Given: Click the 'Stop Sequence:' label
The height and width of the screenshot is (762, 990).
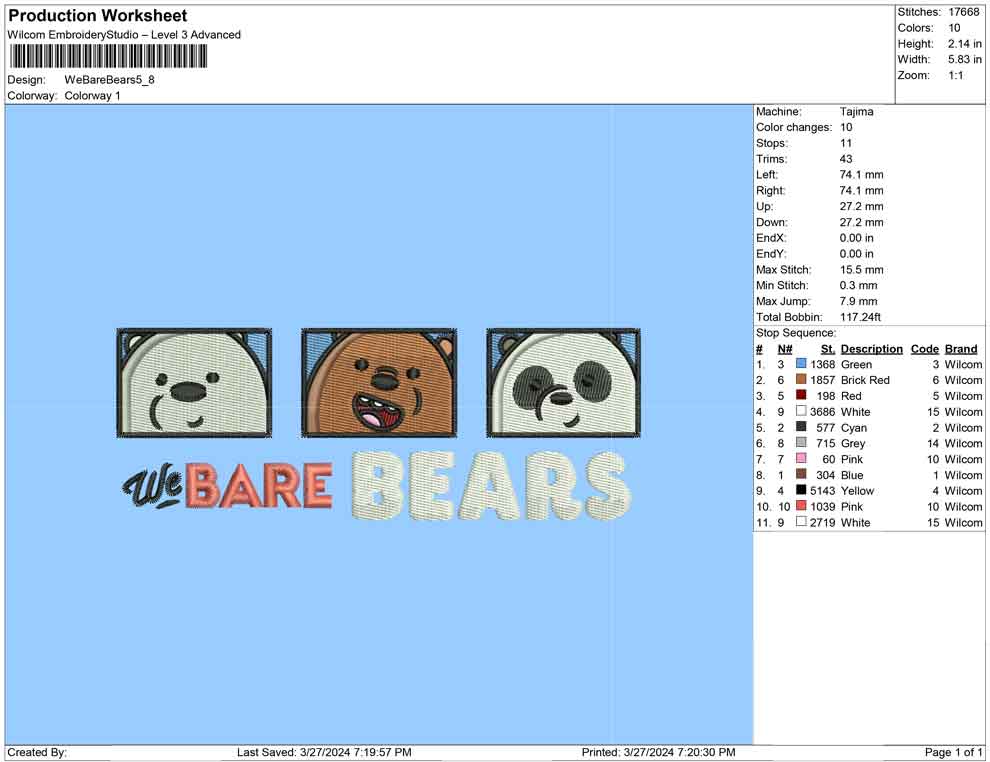Looking at the screenshot, I should (x=796, y=333).
